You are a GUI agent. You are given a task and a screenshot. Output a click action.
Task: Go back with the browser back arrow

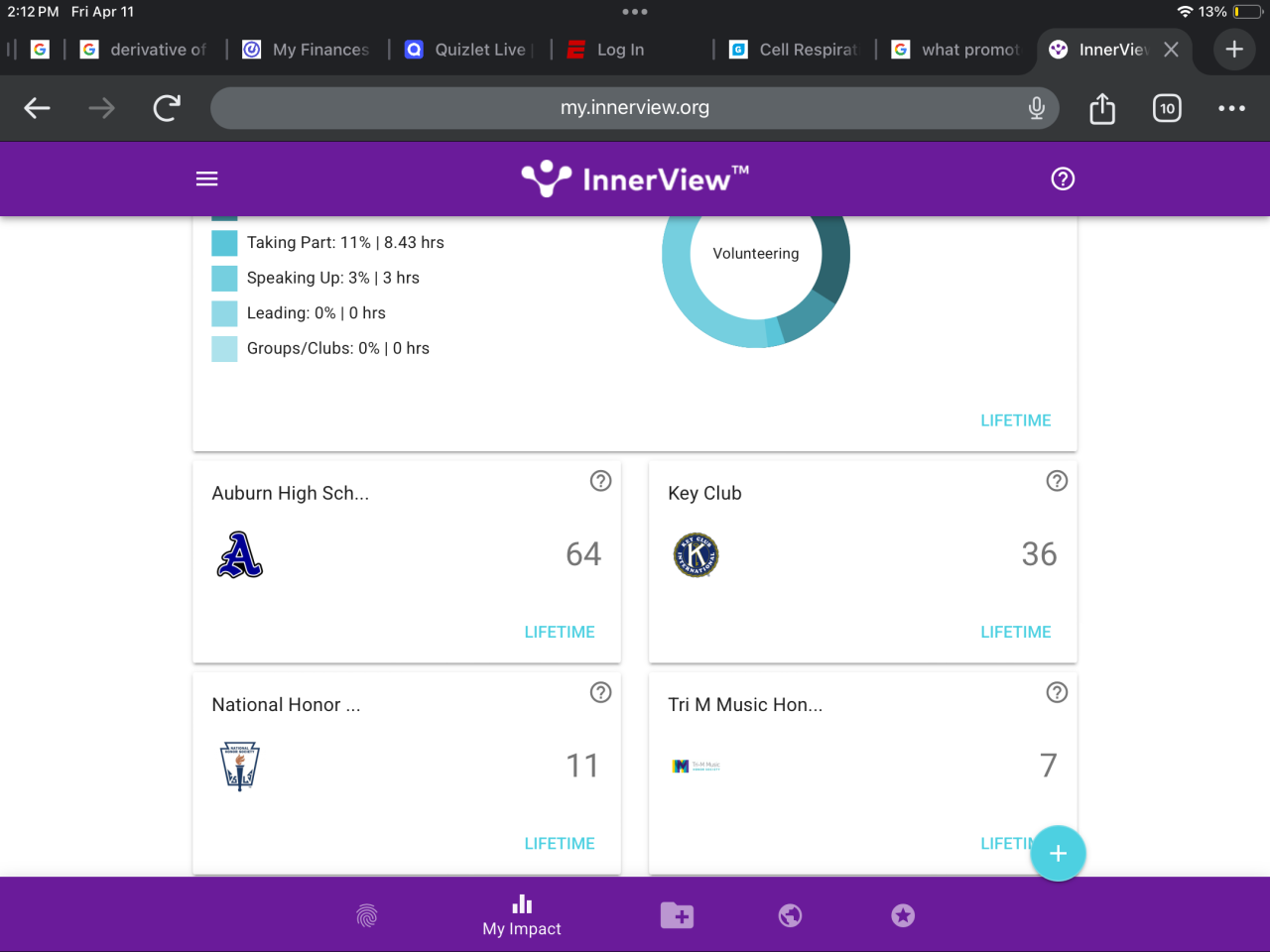pos(37,108)
